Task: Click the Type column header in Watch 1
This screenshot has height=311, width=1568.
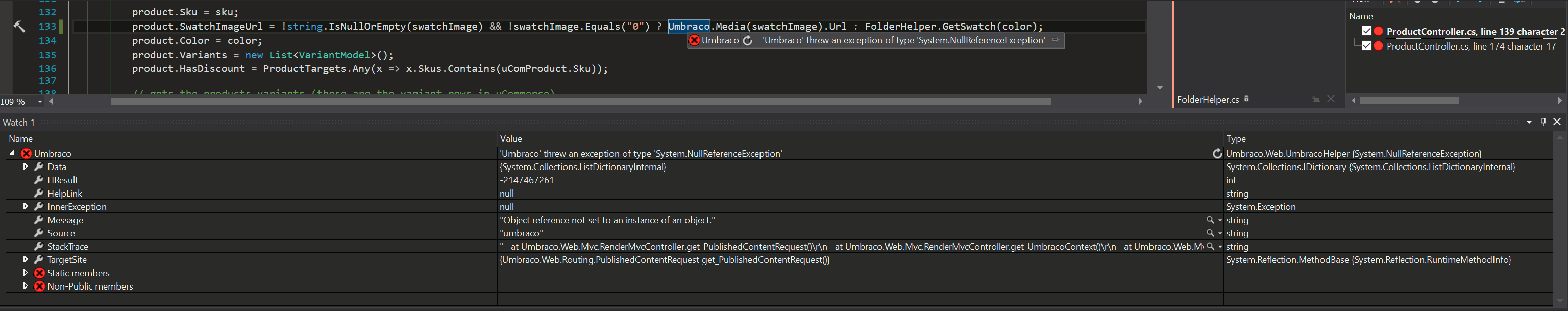Action: coord(1236,139)
